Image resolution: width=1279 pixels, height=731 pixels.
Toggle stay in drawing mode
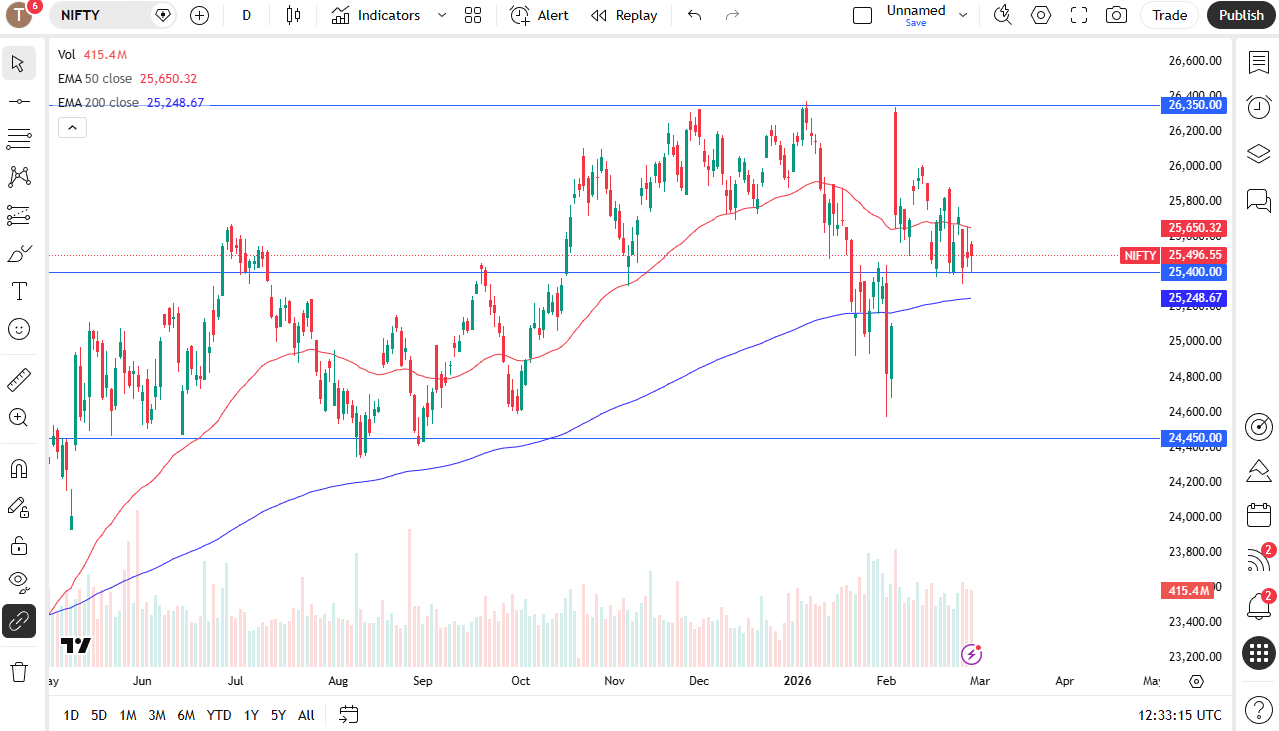18,507
